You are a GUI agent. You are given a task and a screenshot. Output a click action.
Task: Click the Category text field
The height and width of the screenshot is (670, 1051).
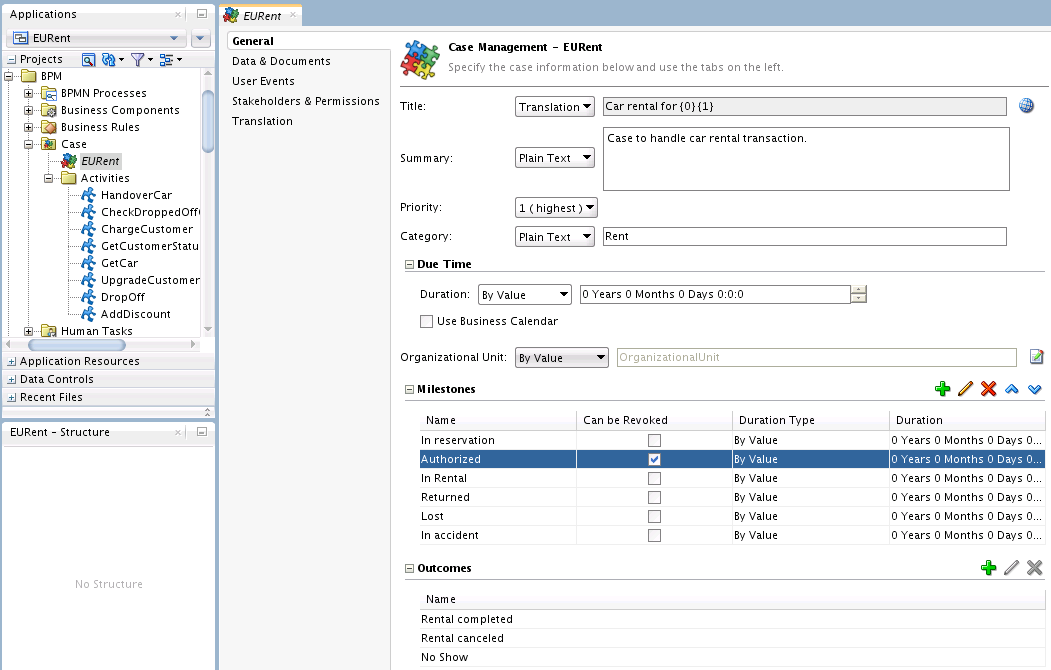tap(804, 237)
